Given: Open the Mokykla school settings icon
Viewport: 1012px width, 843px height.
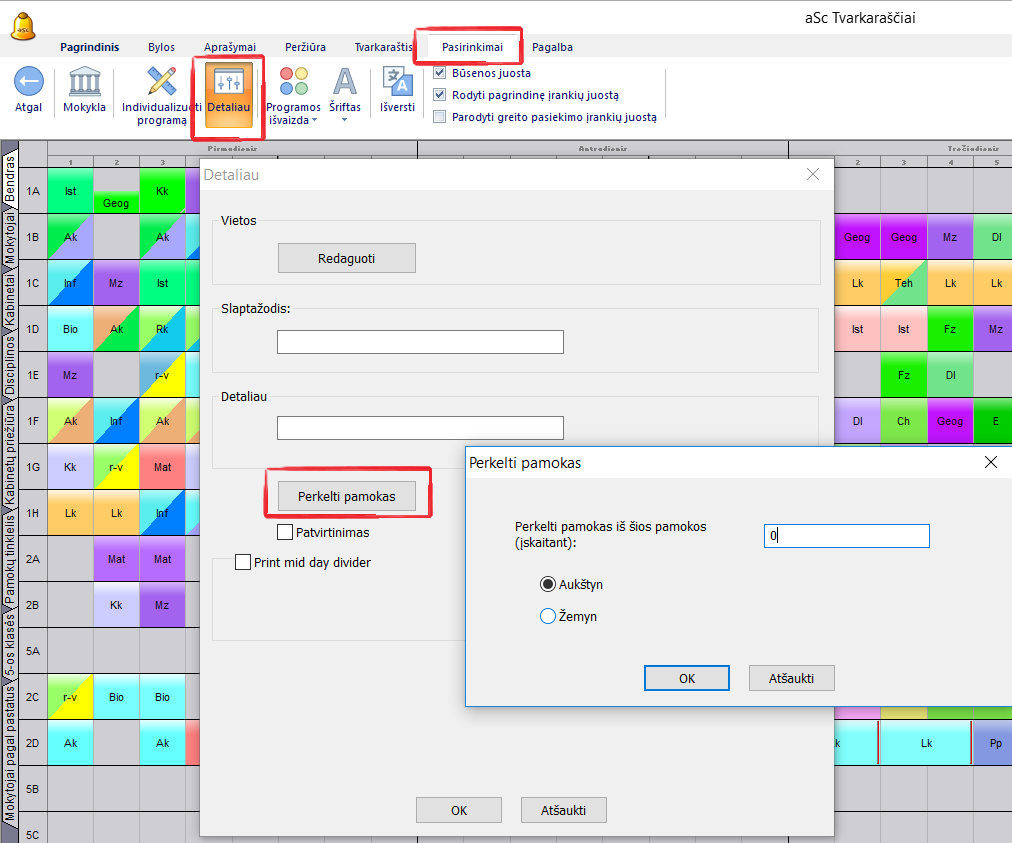Looking at the screenshot, I should coord(84,82).
